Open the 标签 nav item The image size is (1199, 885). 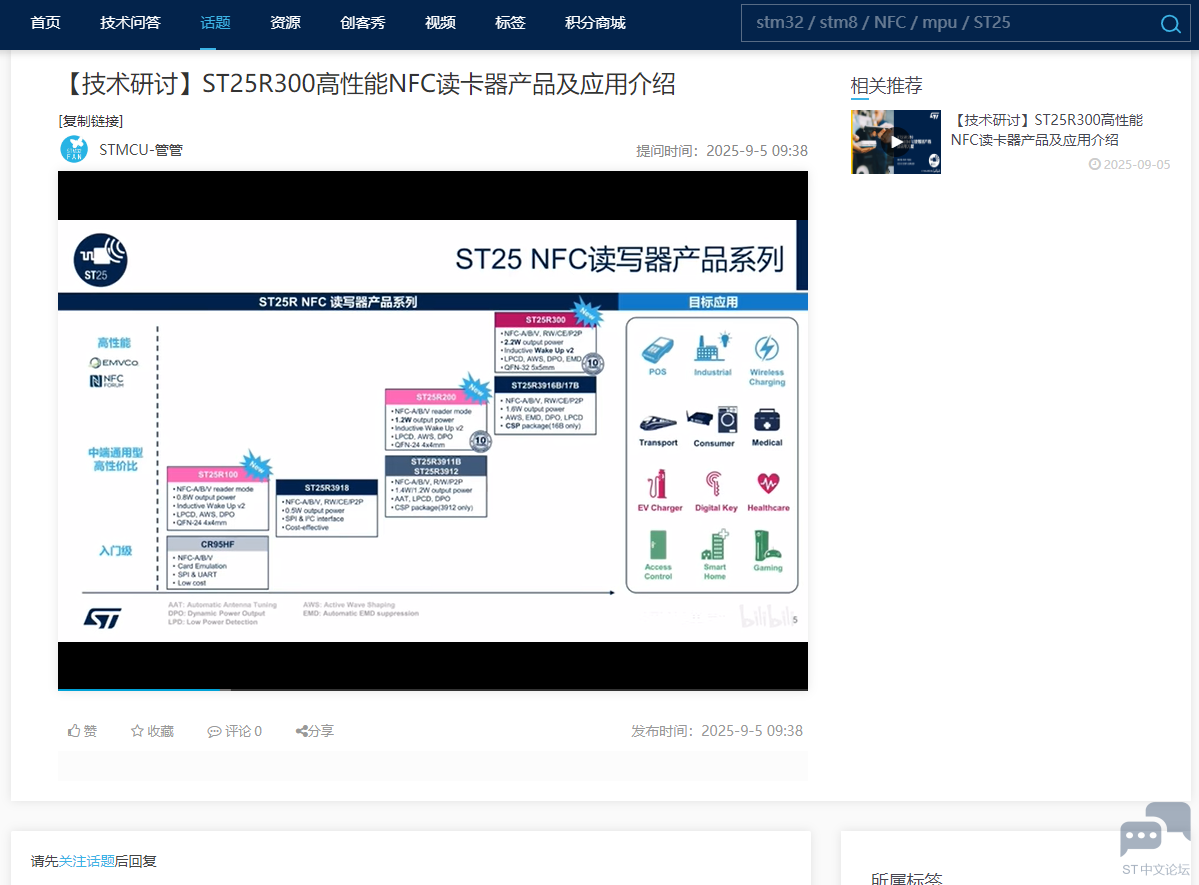510,23
